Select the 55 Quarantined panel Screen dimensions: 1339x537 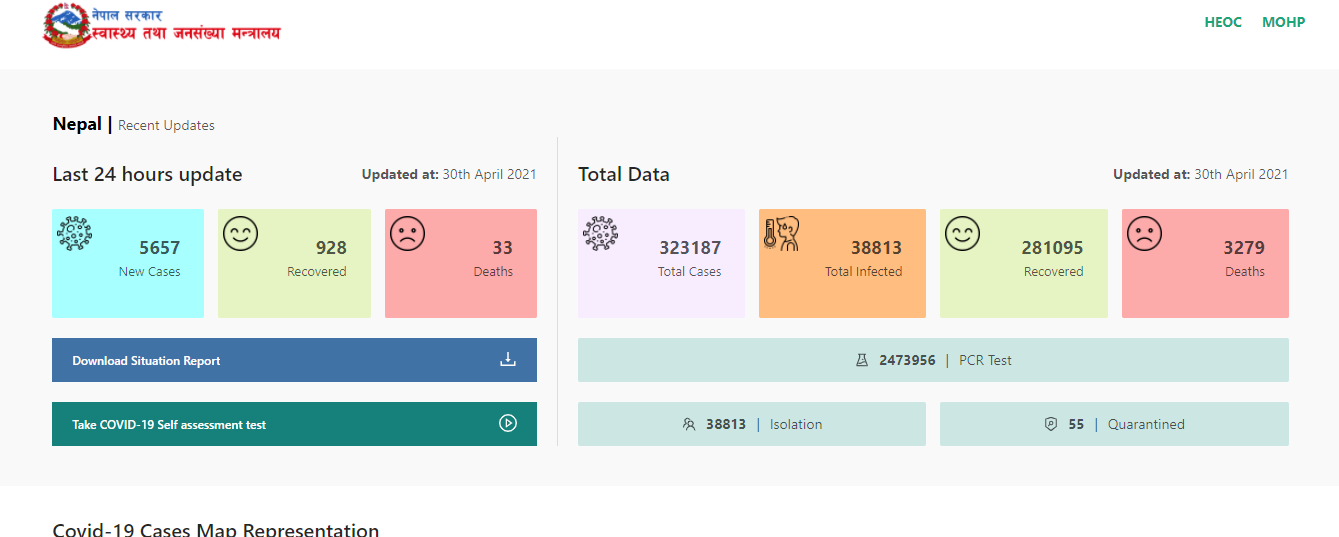click(1114, 424)
